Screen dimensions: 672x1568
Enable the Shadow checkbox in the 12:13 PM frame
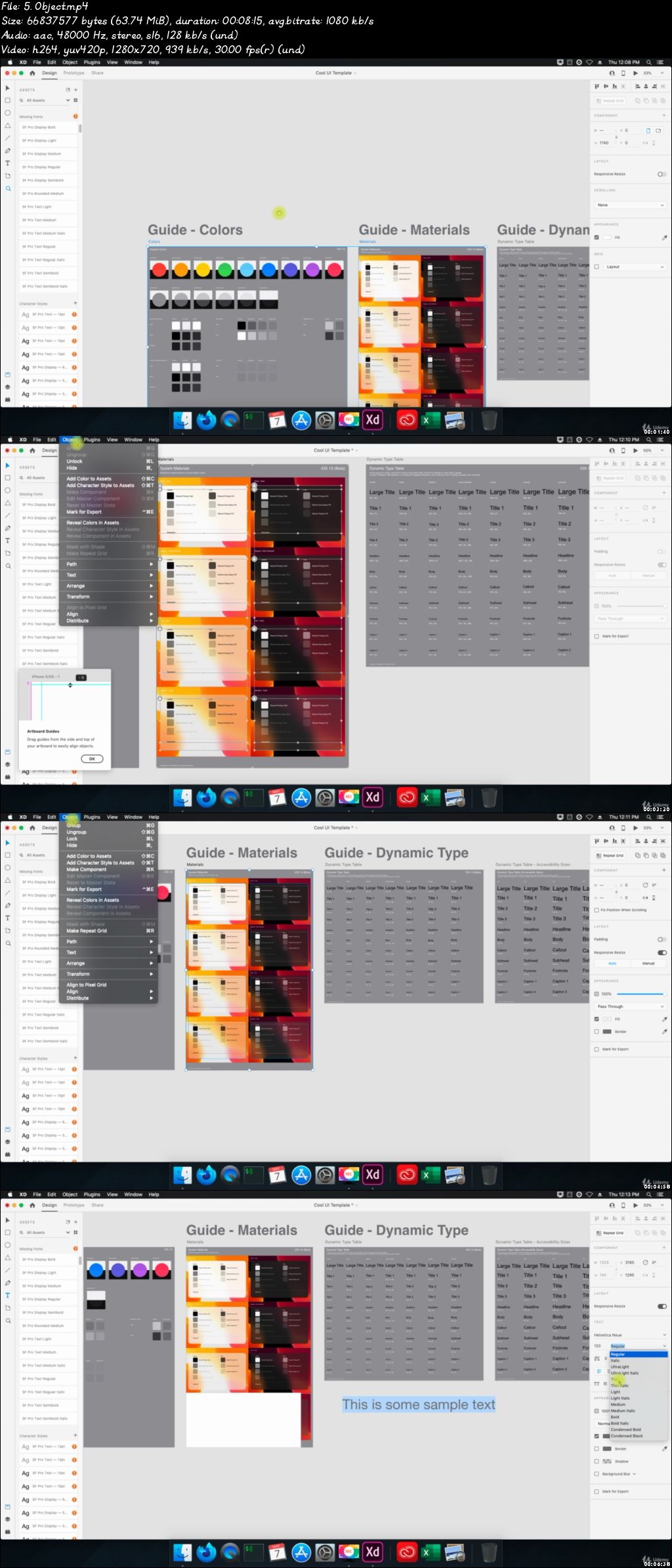coord(597,1461)
